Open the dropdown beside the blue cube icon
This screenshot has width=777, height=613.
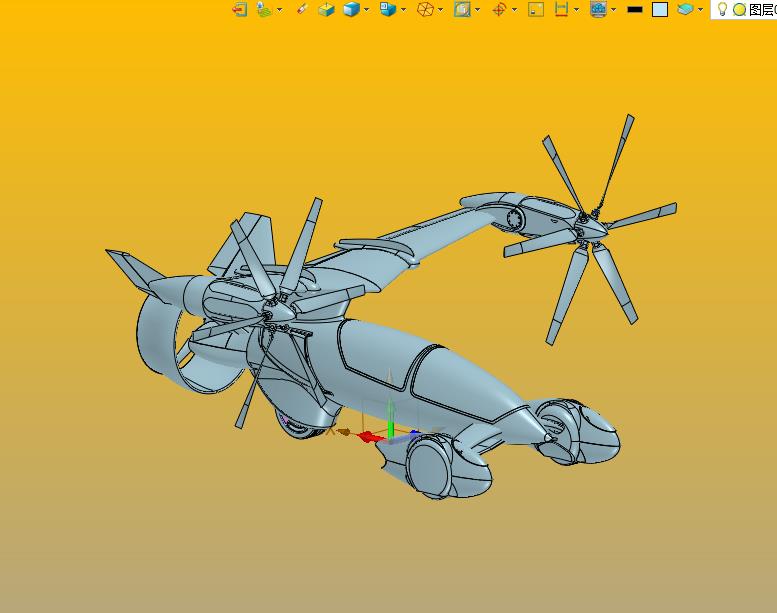point(366,10)
